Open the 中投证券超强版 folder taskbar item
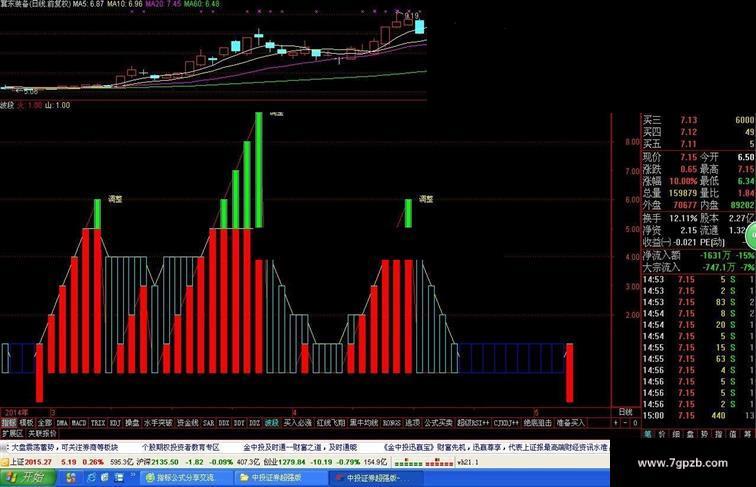The image size is (756, 487). pos(281,478)
